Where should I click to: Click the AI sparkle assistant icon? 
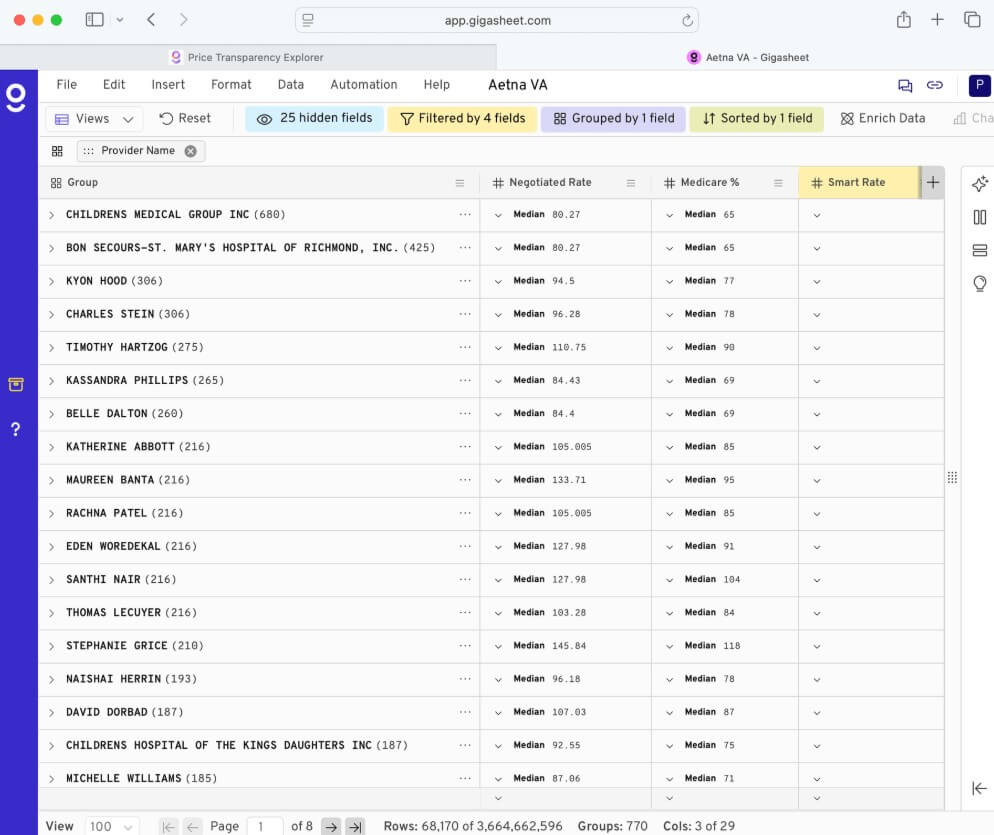pyautogui.click(x=979, y=184)
